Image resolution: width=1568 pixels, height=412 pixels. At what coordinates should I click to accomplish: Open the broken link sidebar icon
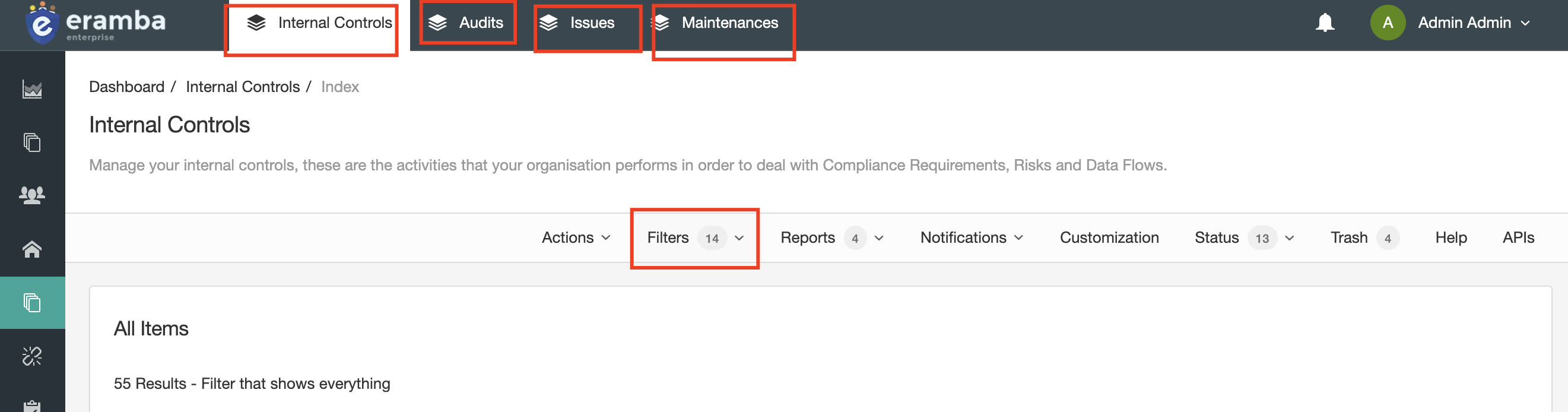[32, 356]
